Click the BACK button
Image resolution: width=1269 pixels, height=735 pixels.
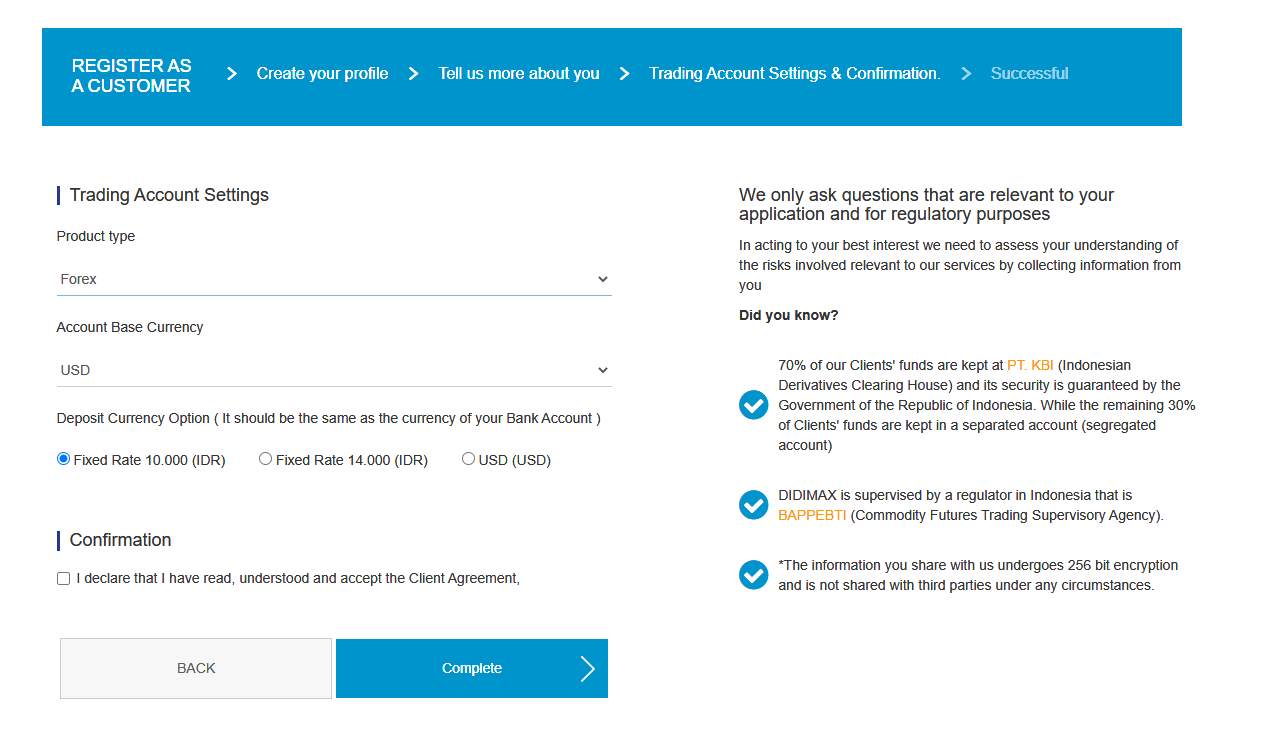[x=196, y=668]
